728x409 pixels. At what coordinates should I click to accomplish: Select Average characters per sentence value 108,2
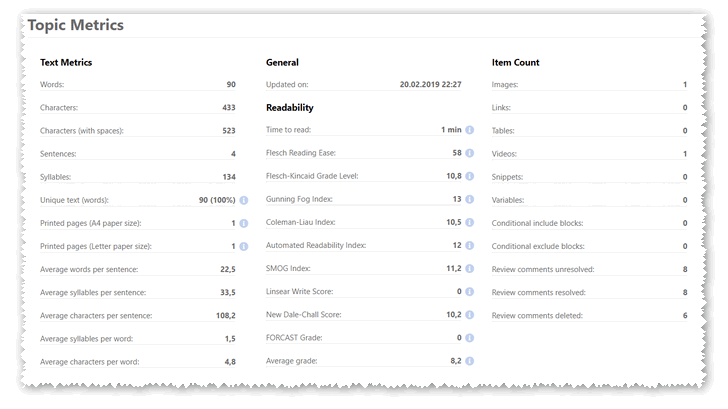pyautogui.click(x=226, y=316)
